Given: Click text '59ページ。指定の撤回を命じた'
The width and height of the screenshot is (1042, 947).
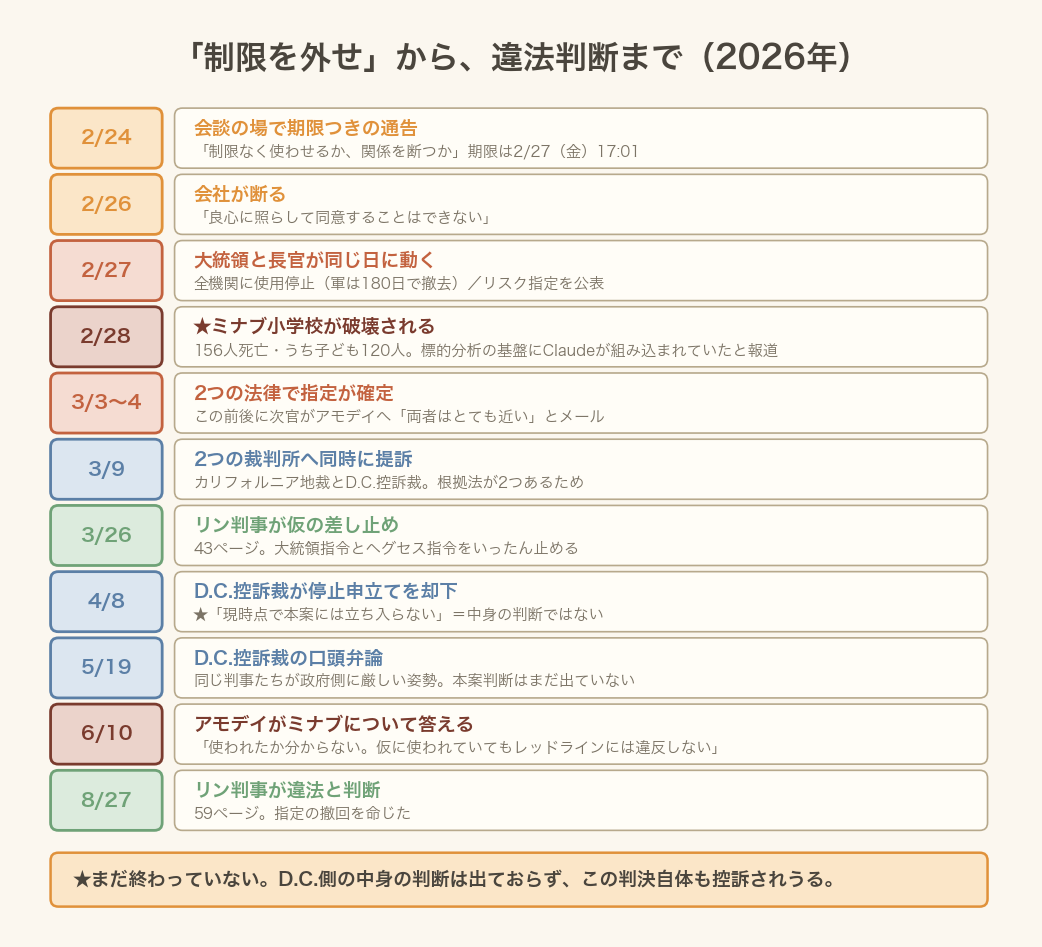Looking at the screenshot, I should pos(302,813).
